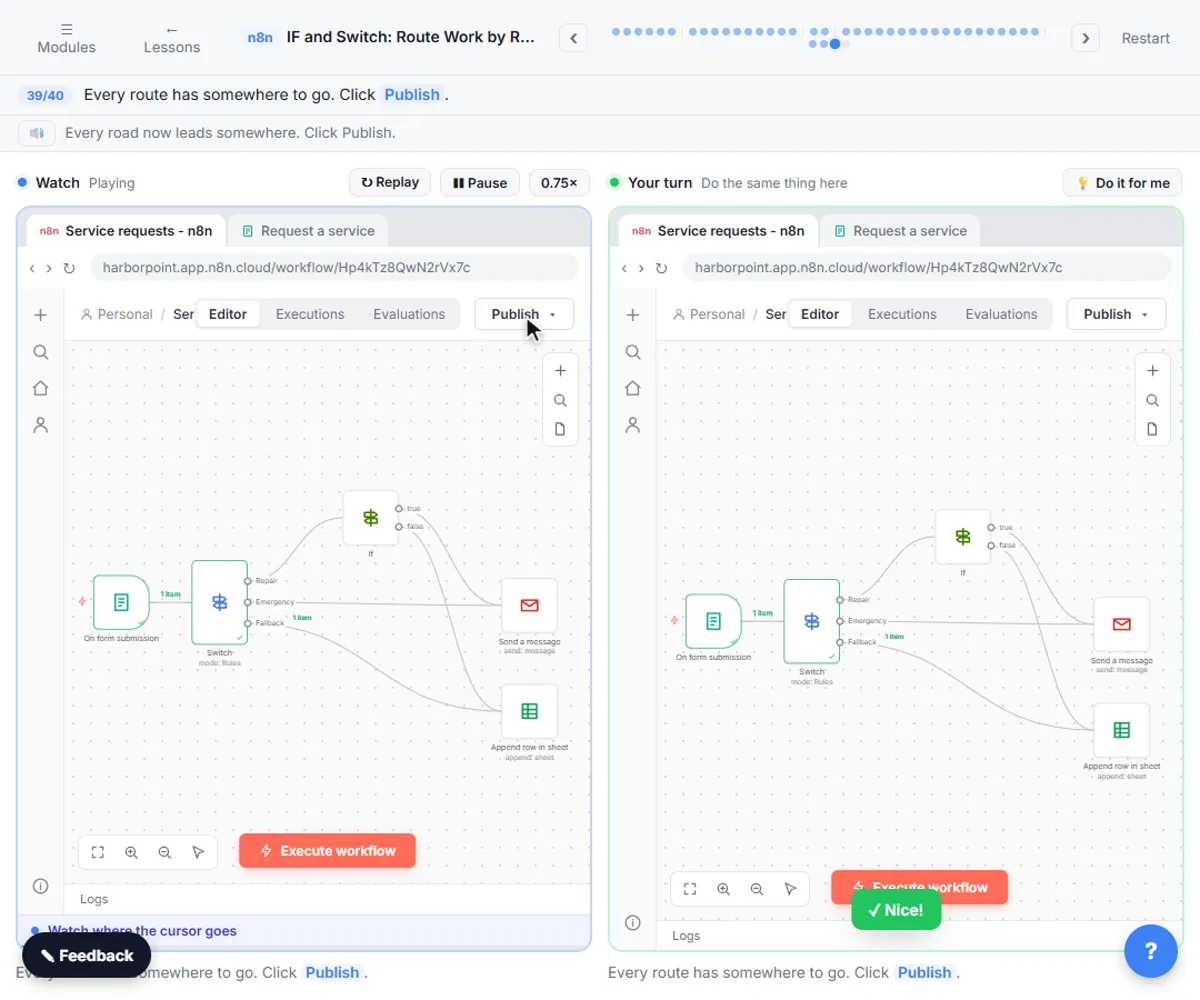Click sidebar search icon in Your turn pane

(x=632, y=352)
